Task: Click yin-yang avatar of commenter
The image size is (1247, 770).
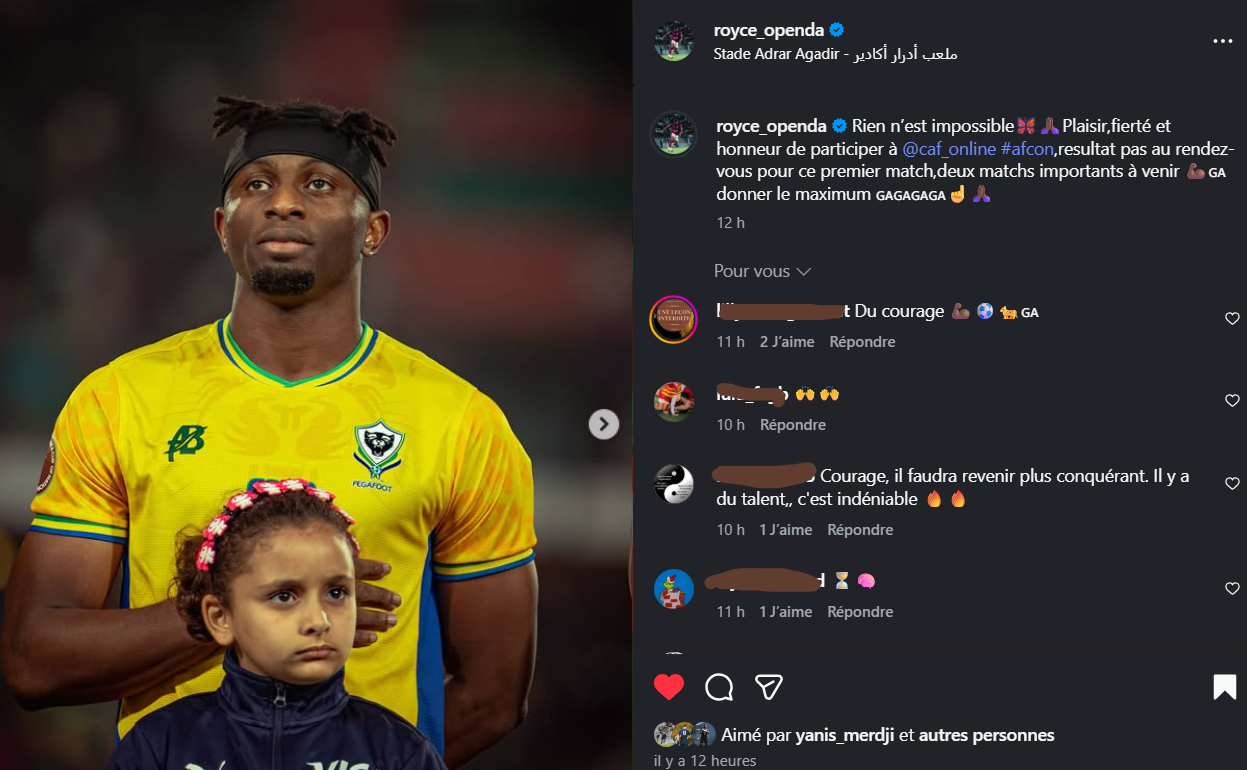Action: tap(674, 484)
